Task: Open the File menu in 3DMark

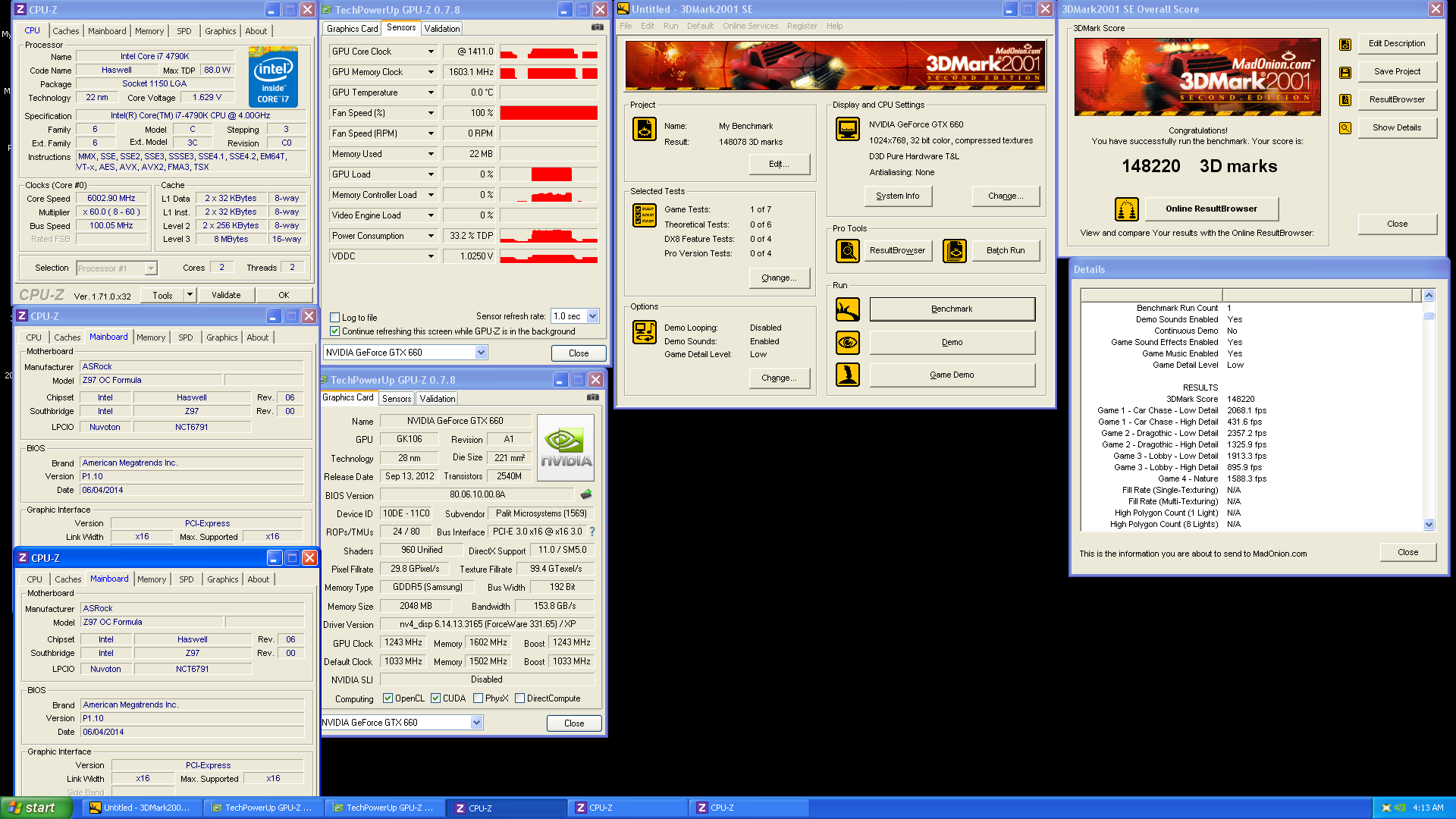Action: pos(626,26)
